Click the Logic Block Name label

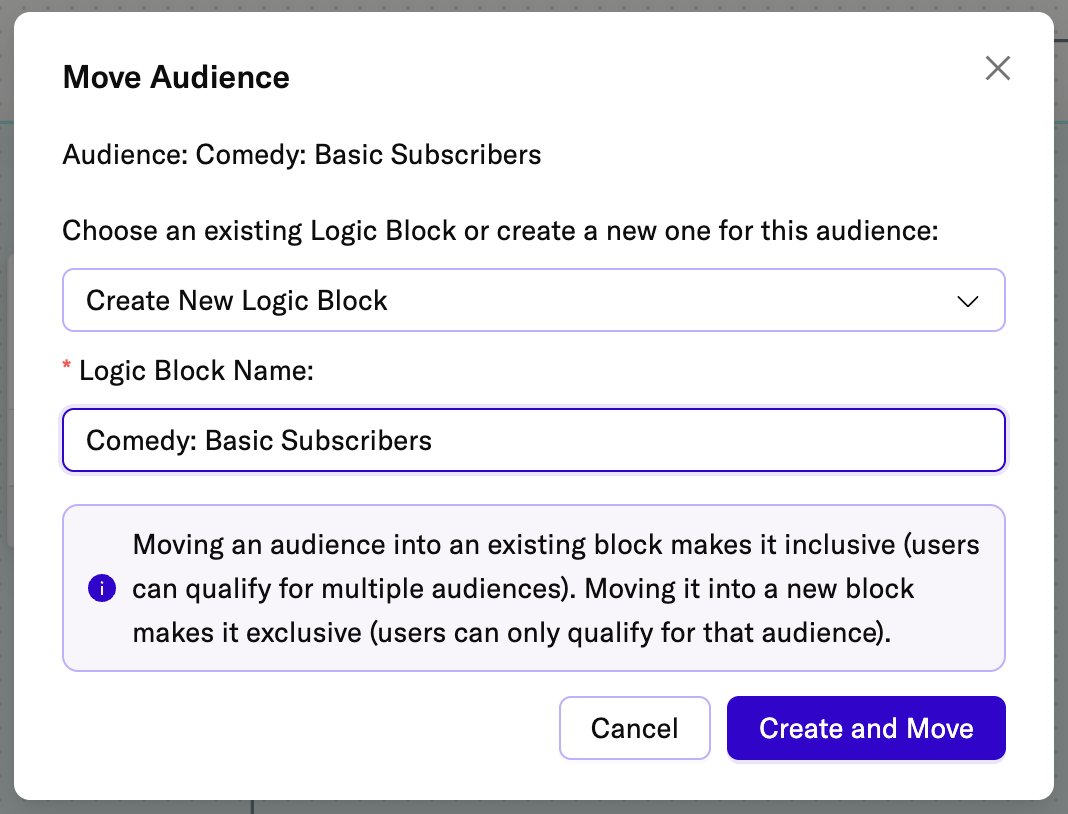[195, 370]
